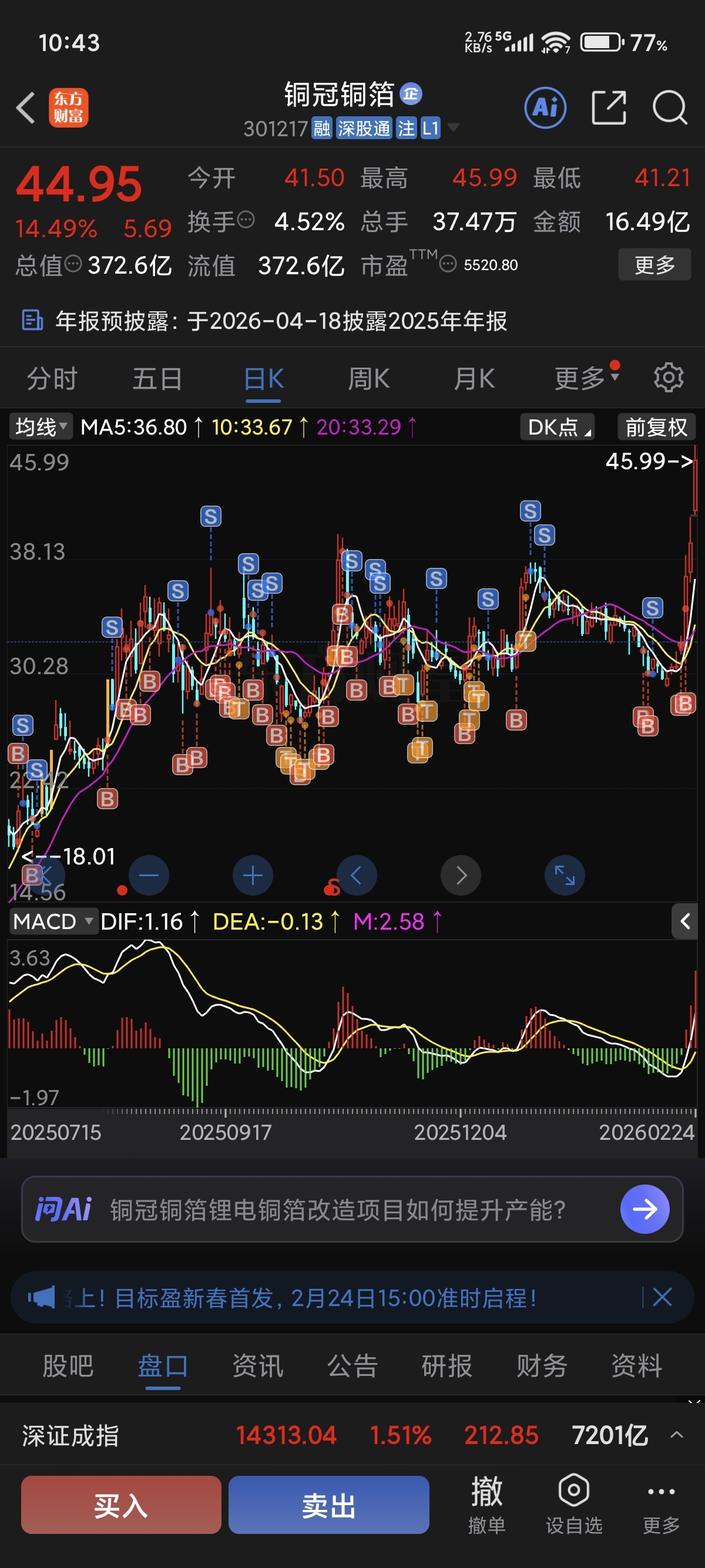Send the 问Ai question arrow button

[644, 1209]
